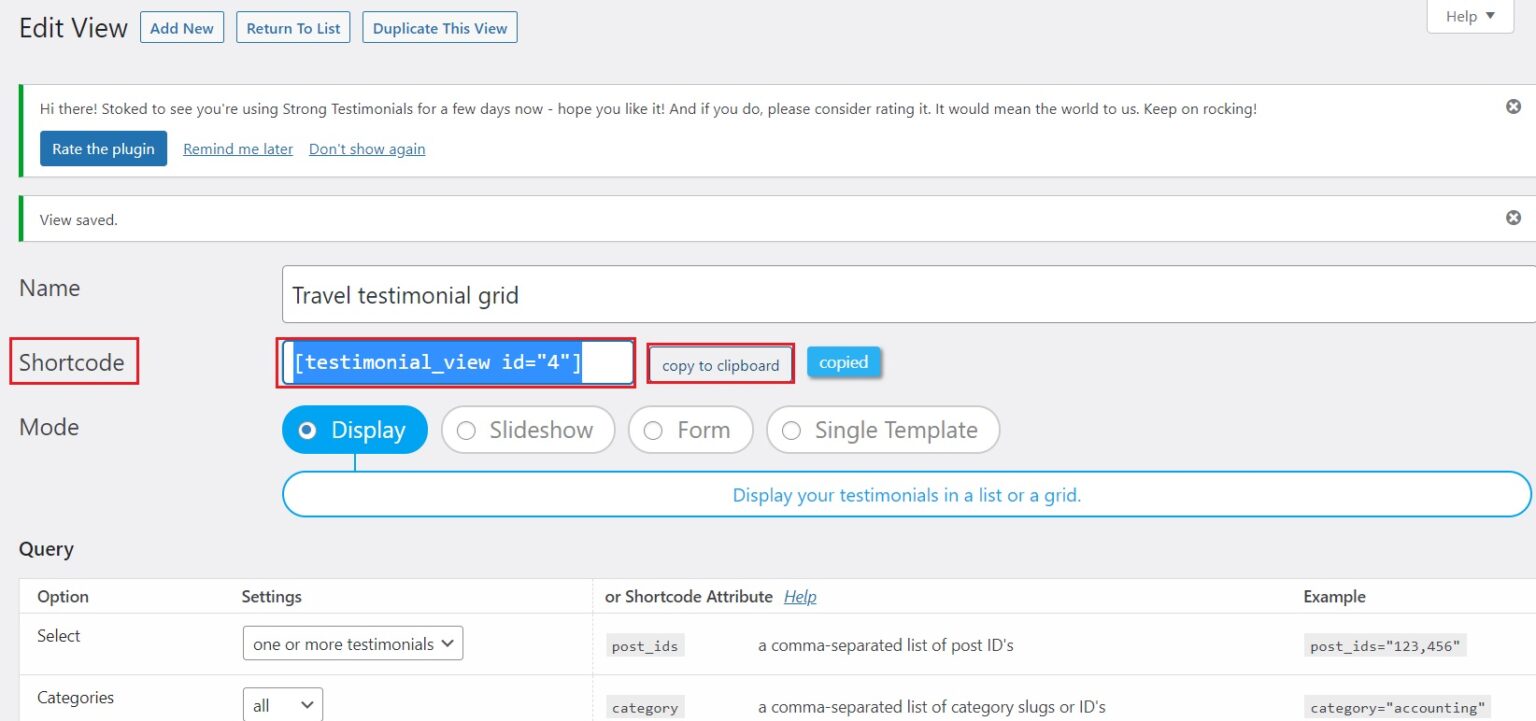Open the Select testimonials dropdown
The width and height of the screenshot is (1536, 721).
pos(353,644)
